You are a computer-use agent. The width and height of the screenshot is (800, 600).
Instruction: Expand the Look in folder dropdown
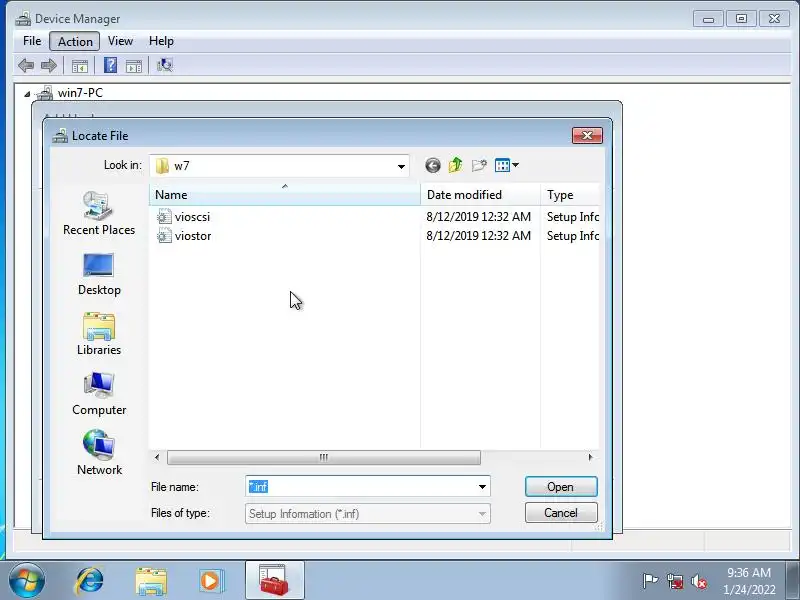401,166
